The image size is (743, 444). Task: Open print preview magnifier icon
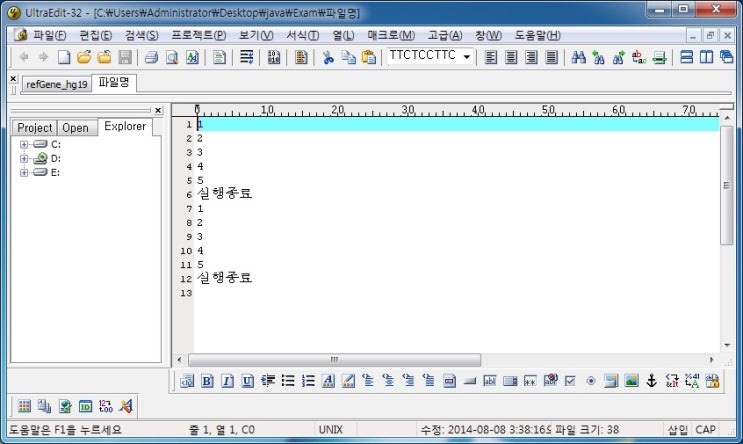(x=172, y=57)
